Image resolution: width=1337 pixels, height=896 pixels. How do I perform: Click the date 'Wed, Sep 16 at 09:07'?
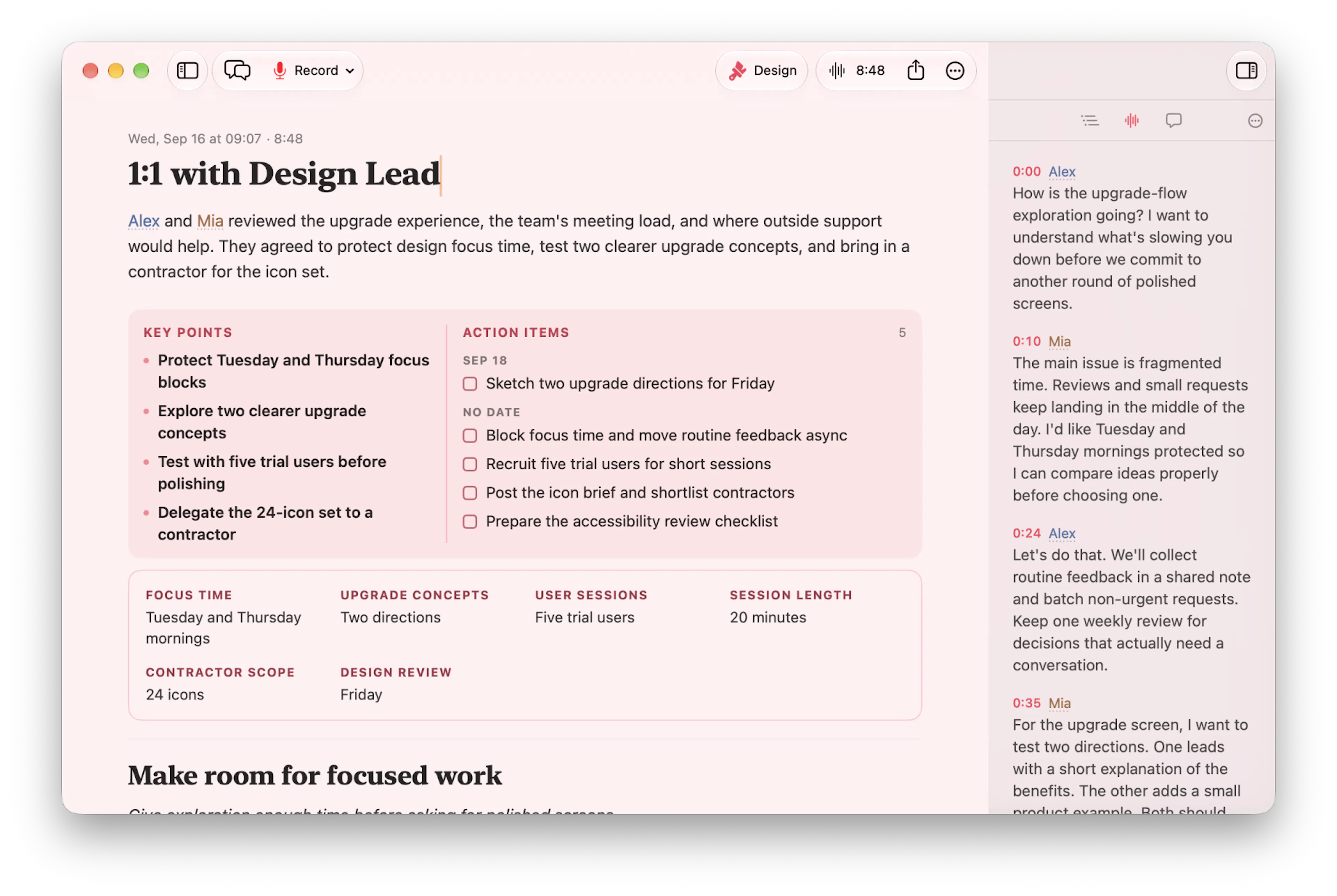[x=194, y=139]
